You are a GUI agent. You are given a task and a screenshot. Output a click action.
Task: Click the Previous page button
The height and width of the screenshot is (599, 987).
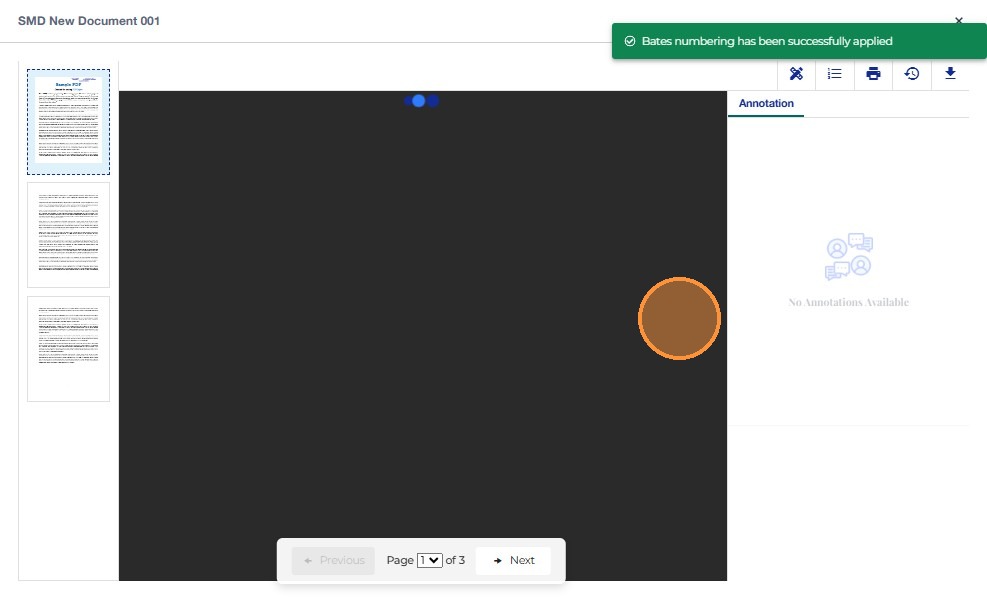[x=333, y=560]
